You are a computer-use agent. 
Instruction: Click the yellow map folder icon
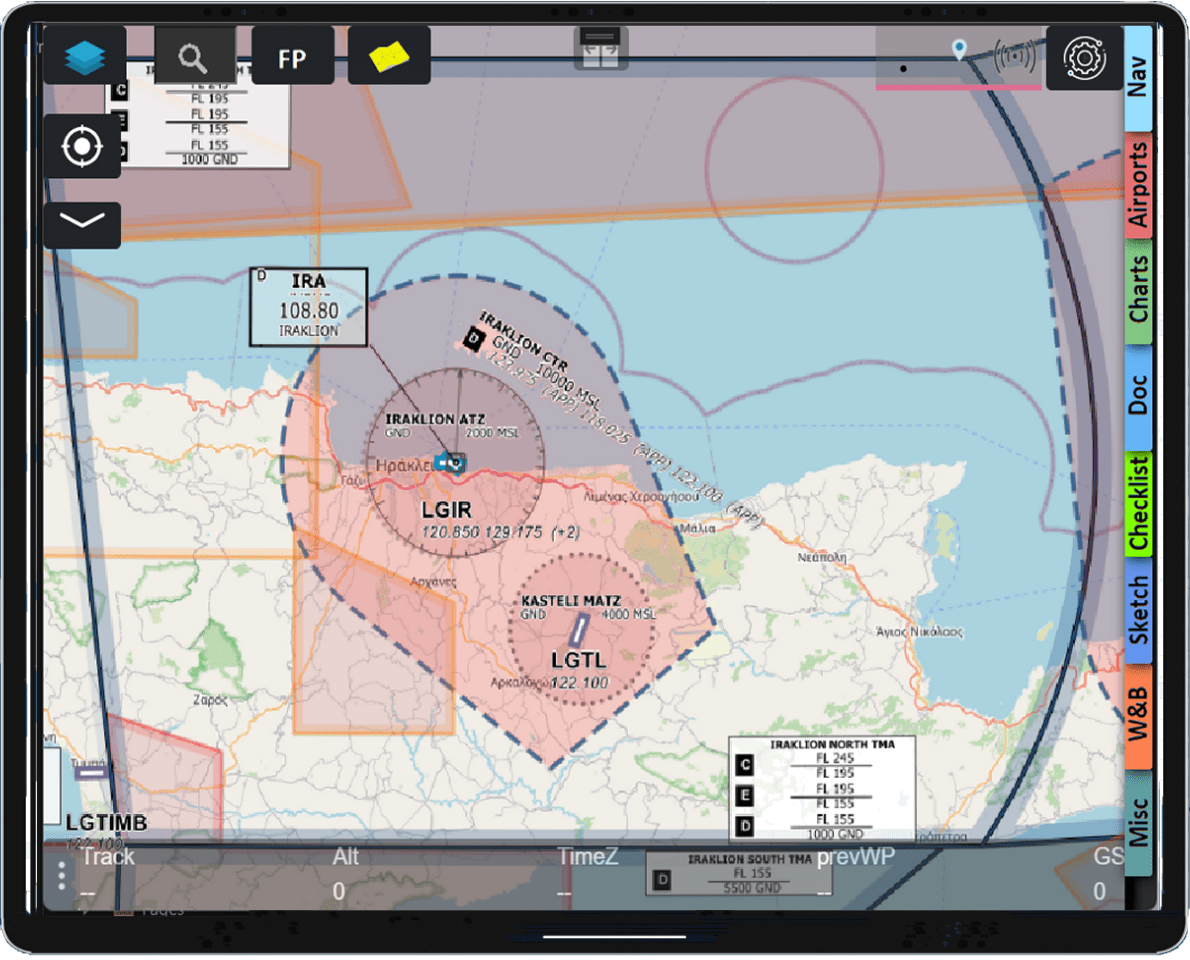[389, 57]
